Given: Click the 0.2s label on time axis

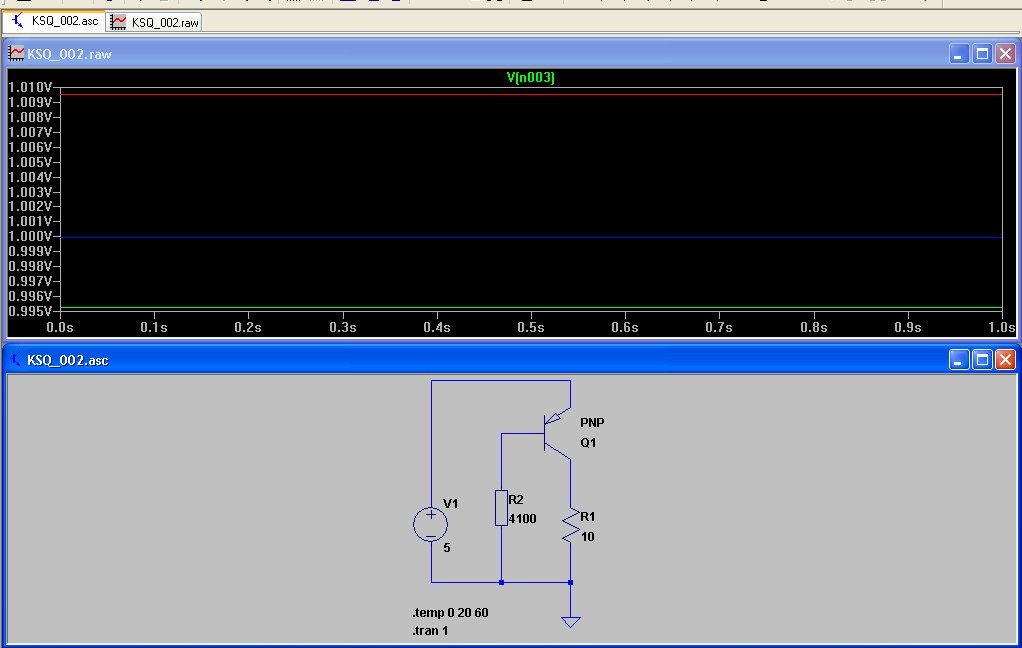Looking at the screenshot, I should tap(248, 327).
